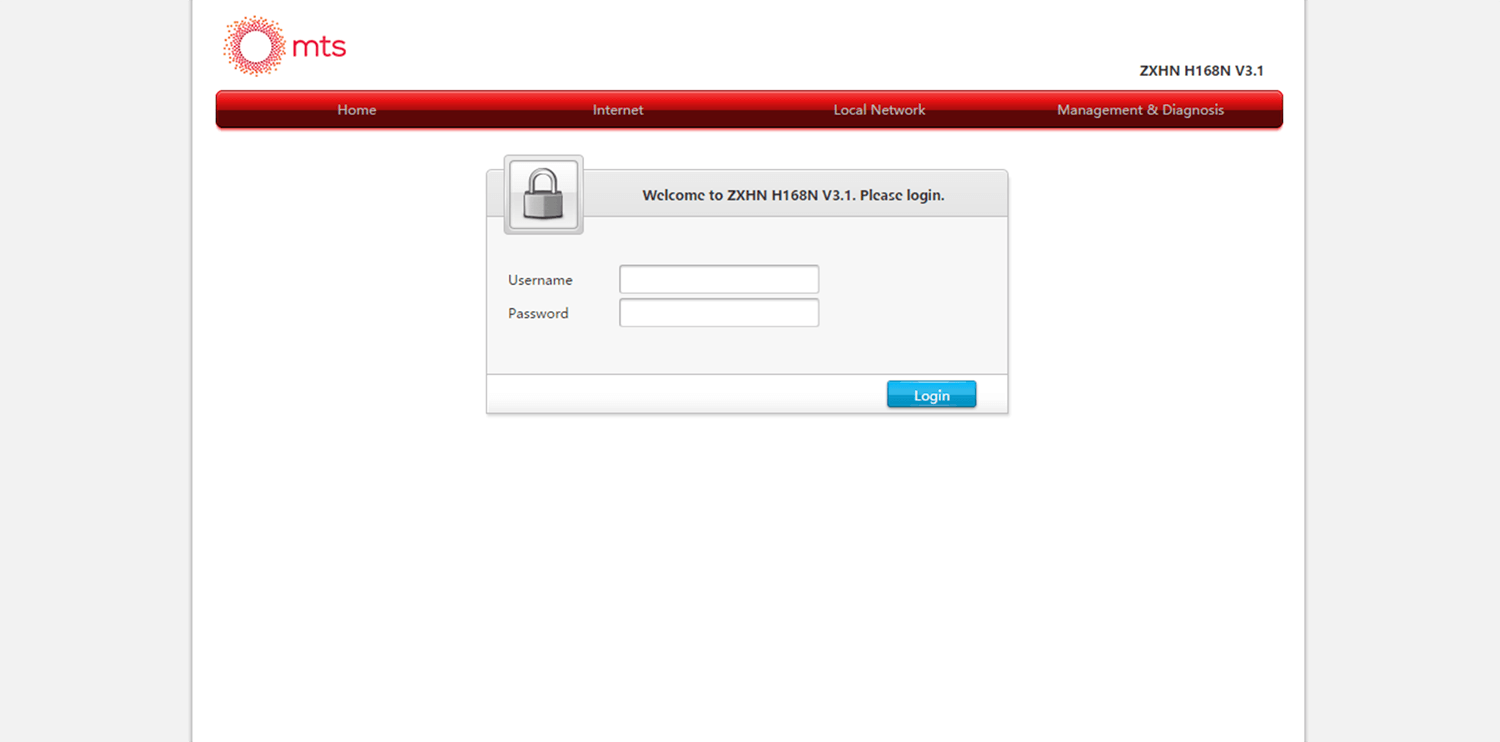Click the blue Login button
This screenshot has width=1500, height=742.
(x=931, y=395)
